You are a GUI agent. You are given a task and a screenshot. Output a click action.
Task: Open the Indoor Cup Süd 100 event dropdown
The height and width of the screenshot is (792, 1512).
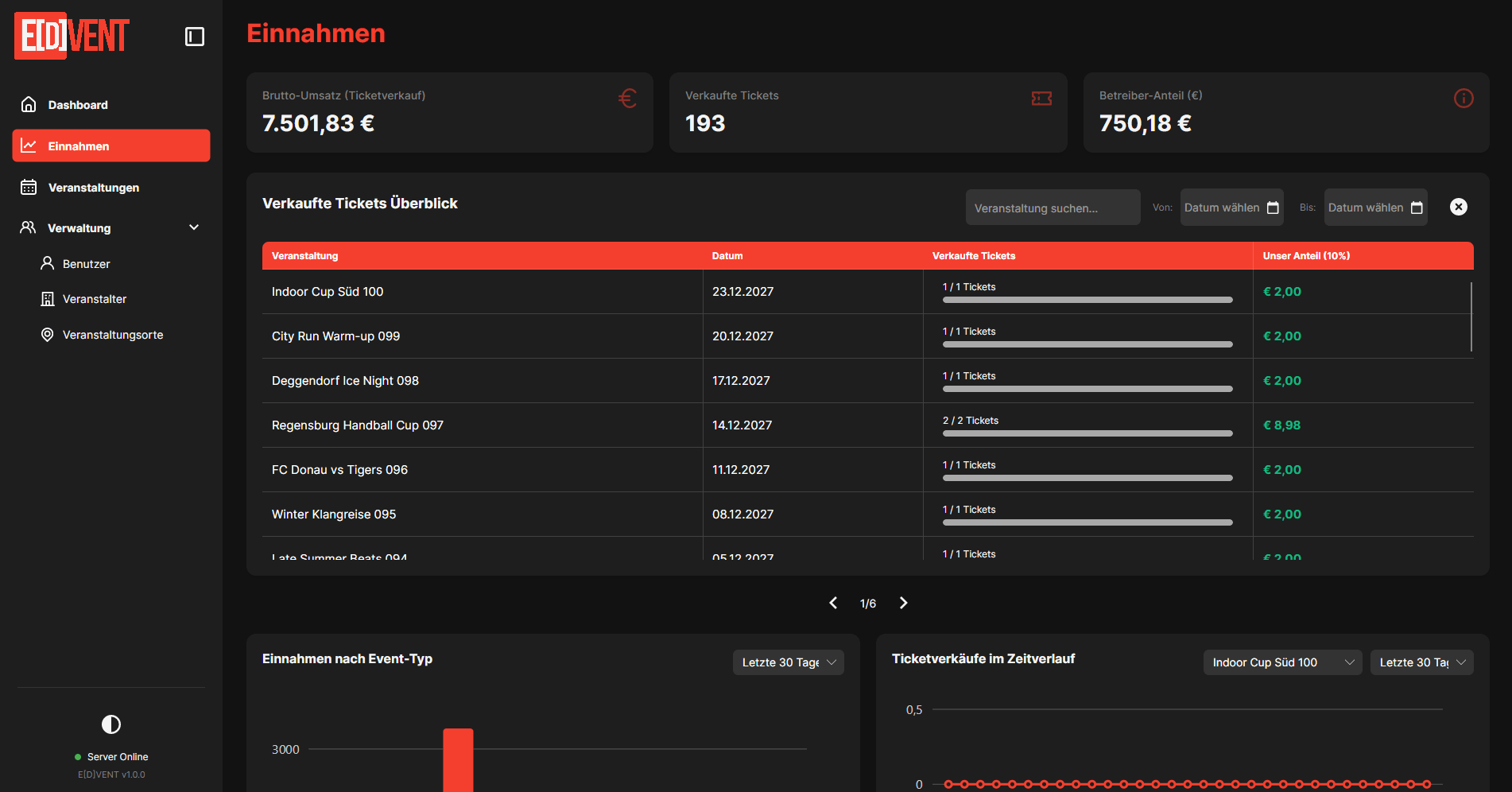1282,662
